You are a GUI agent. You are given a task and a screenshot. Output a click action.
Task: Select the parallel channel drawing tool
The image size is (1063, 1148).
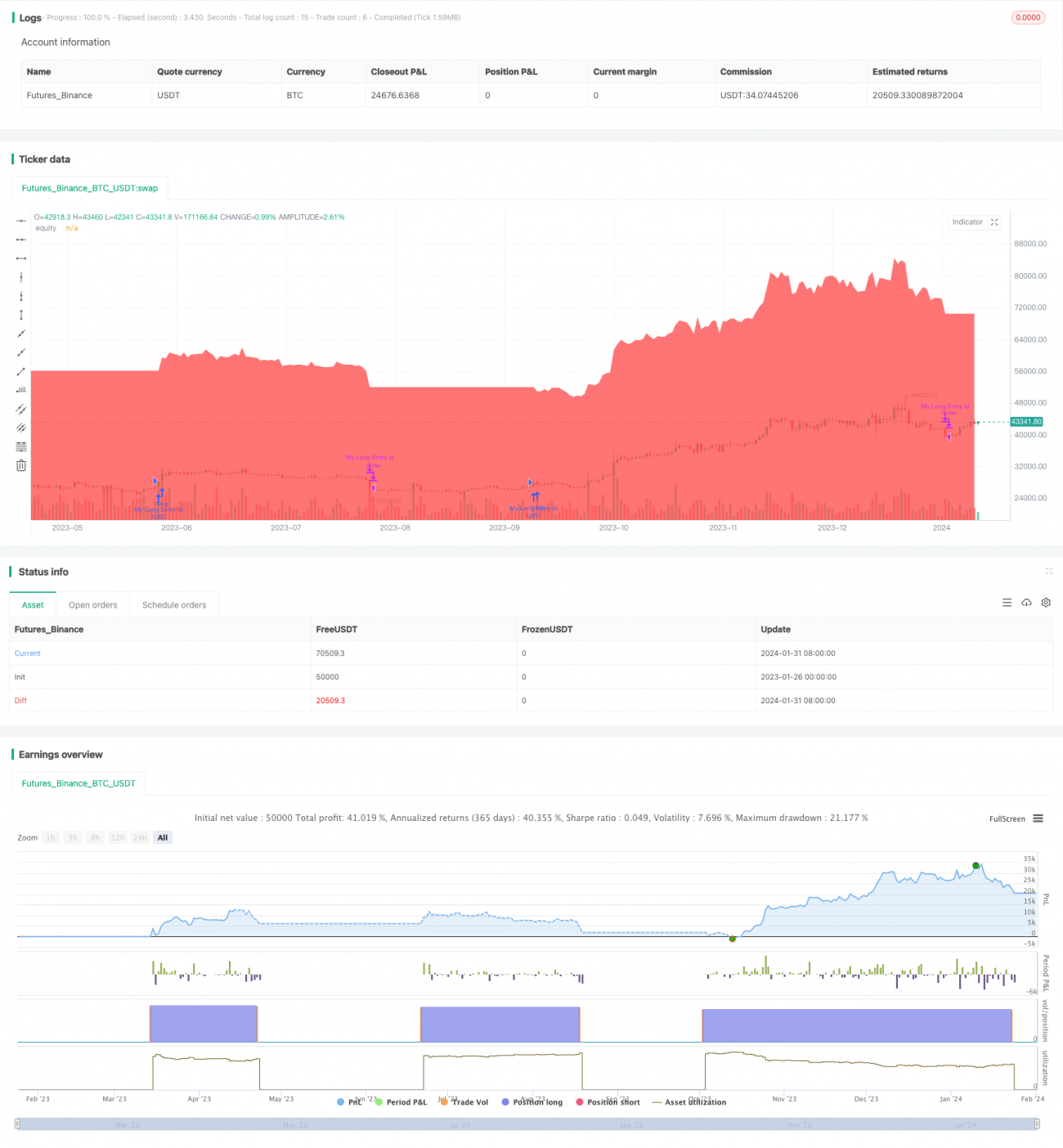click(x=21, y=409)
